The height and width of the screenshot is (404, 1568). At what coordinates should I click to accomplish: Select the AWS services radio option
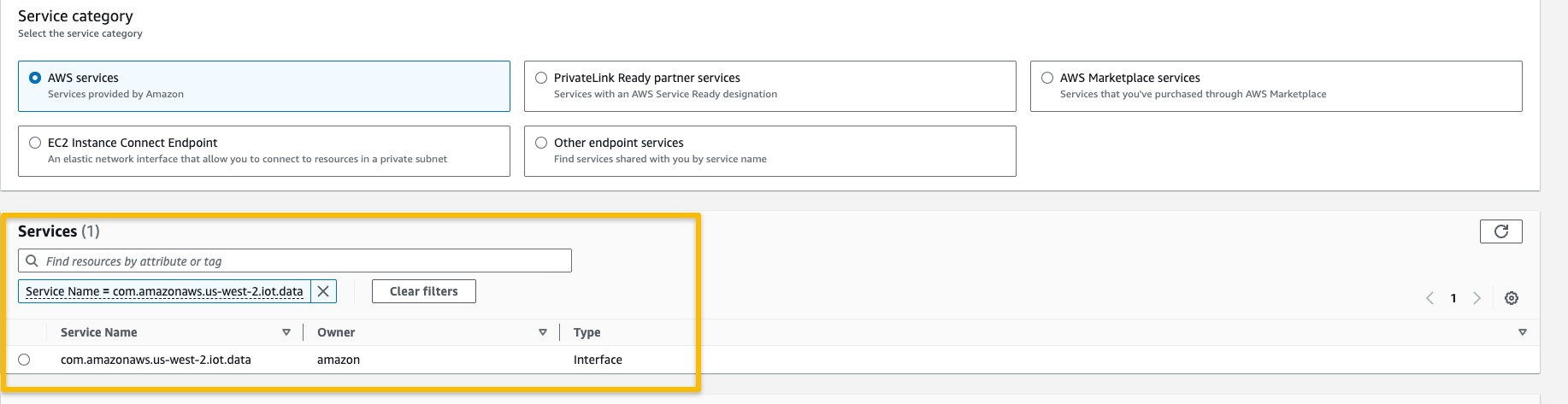click(x=35, y=78)
